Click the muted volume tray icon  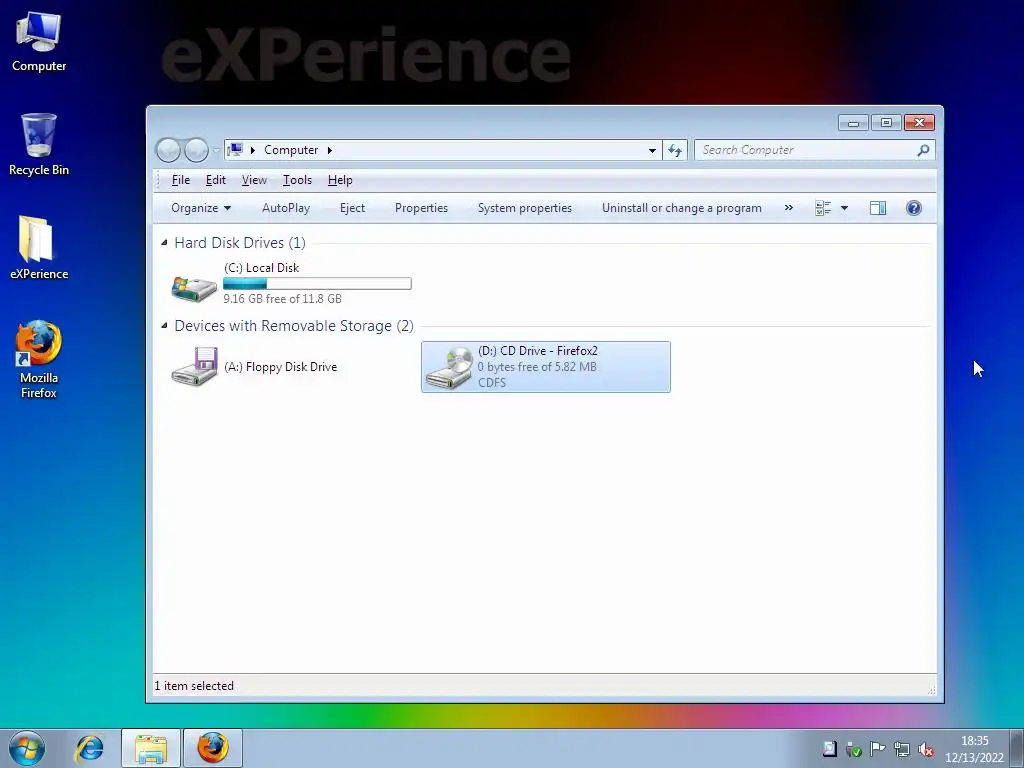point(925,749)
